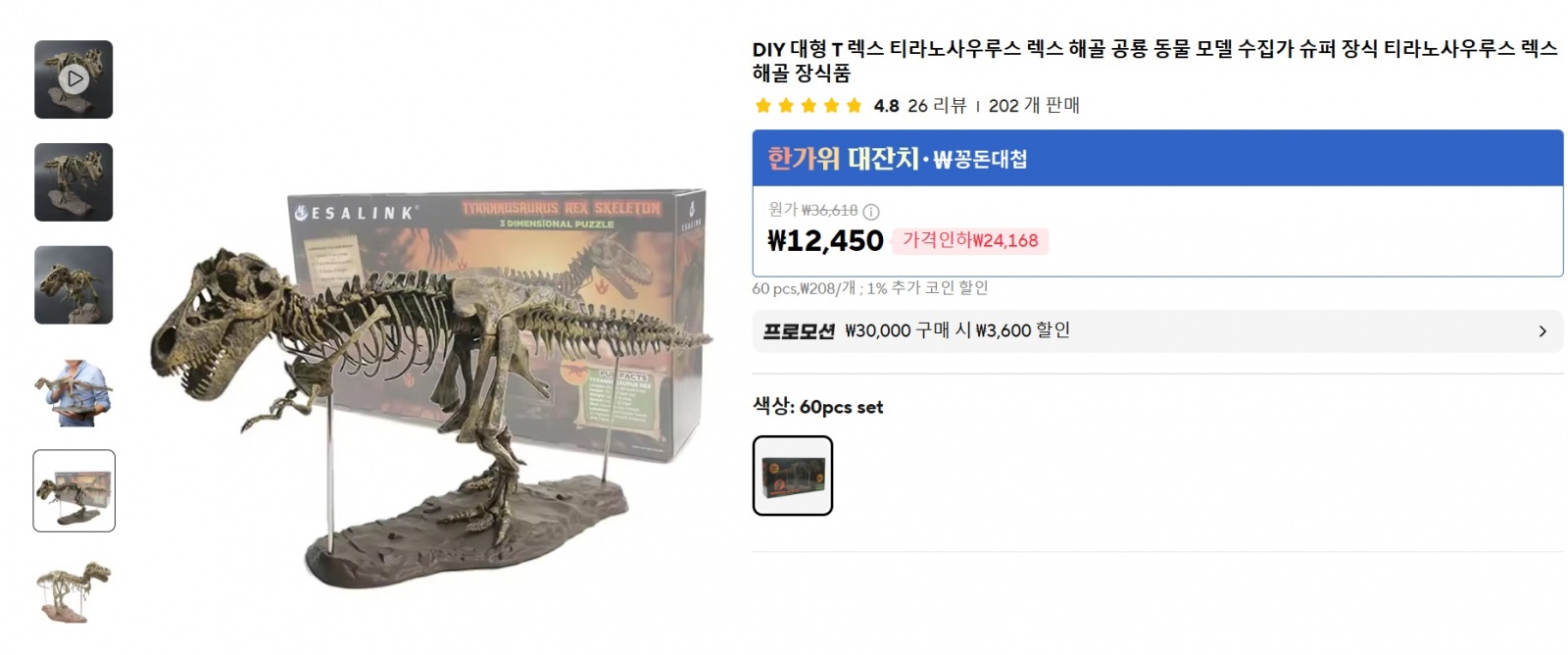Click the DIY 대형 T 렉스 product title
1568x655 pixels.
coord(1154,61)
